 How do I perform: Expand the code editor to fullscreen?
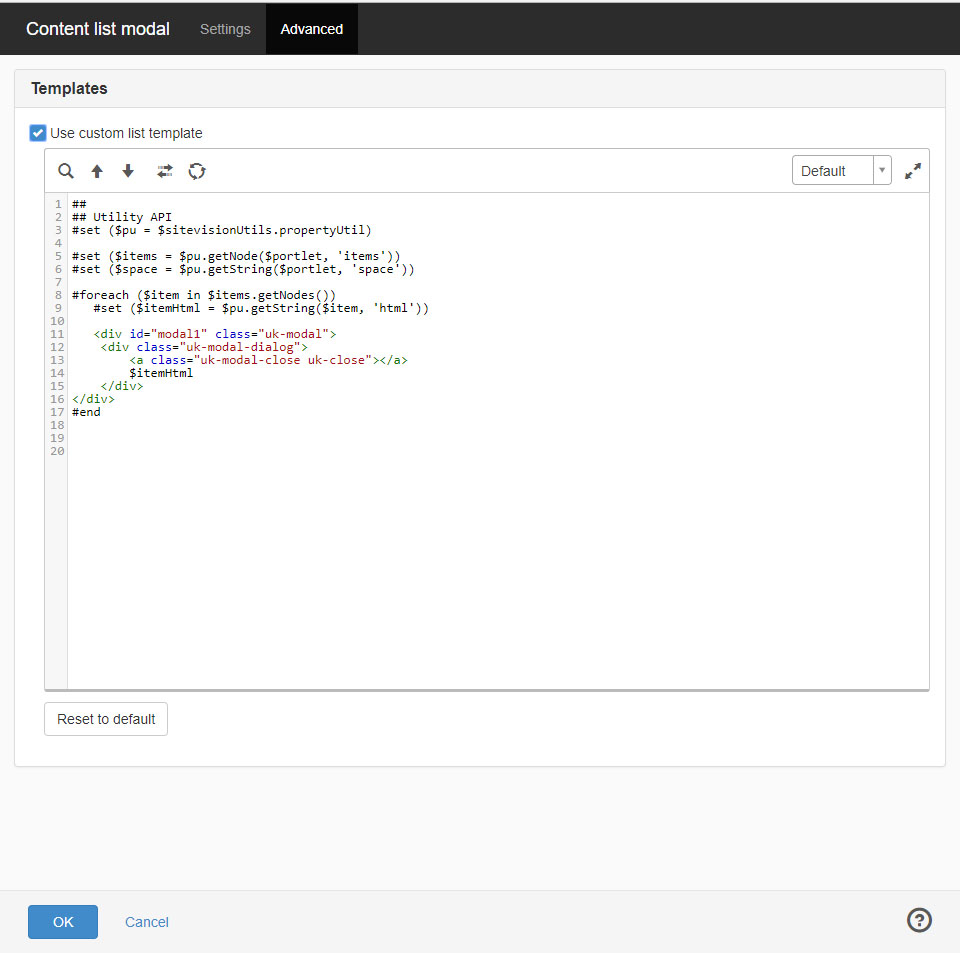click(x=912, y=171)
